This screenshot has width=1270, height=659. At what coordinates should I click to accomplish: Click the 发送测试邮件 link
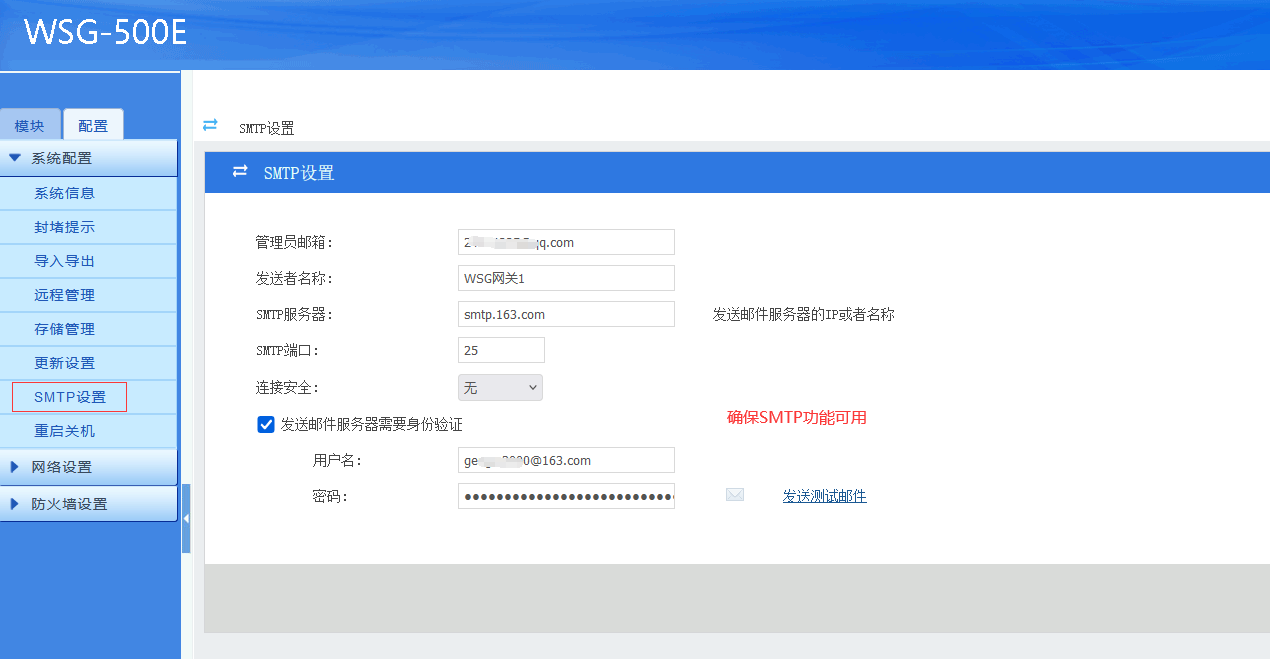click(x=824, y=496)
